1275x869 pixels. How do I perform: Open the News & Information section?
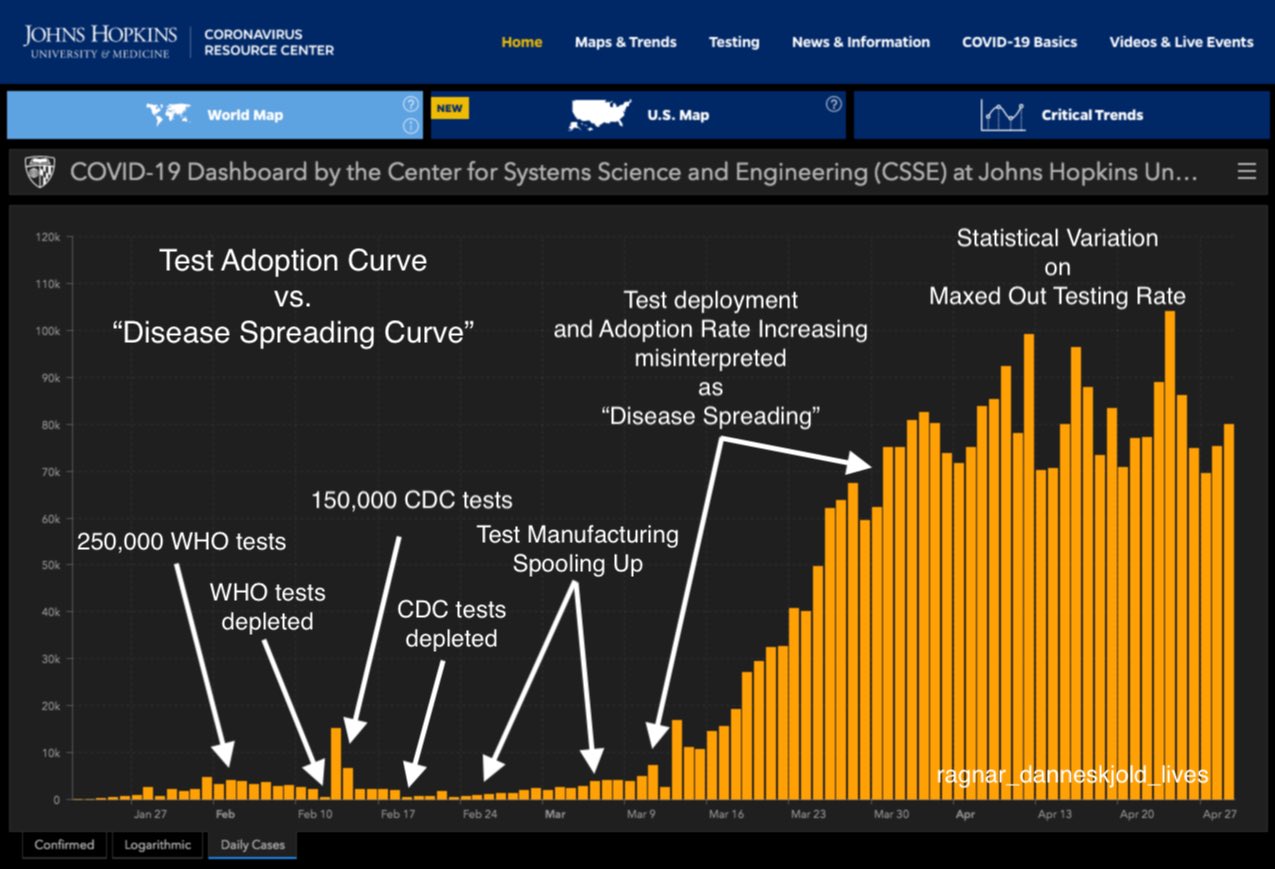click(860, 42)
